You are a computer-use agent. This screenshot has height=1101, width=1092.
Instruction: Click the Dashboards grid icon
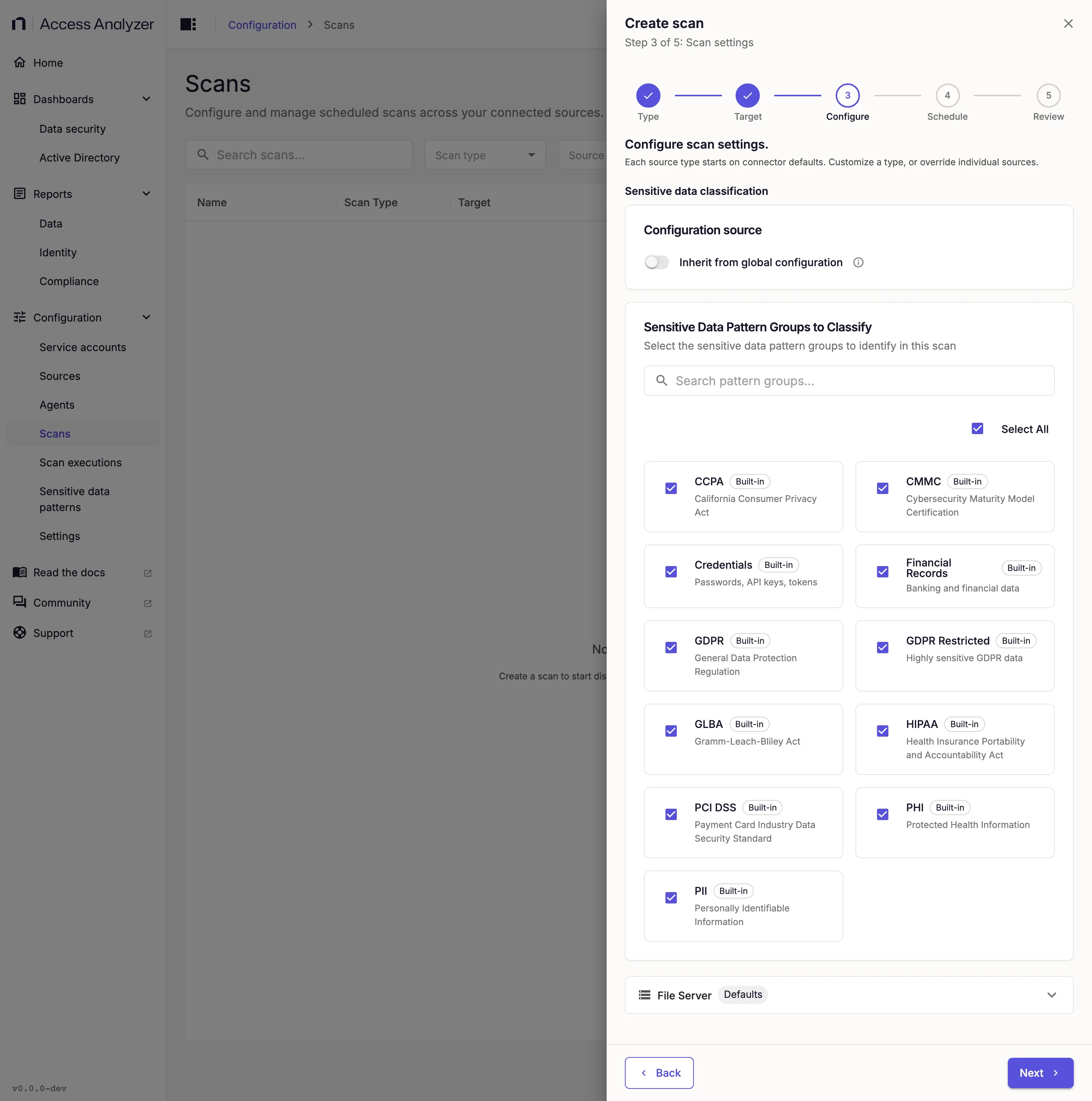click(x=19, y=99)
